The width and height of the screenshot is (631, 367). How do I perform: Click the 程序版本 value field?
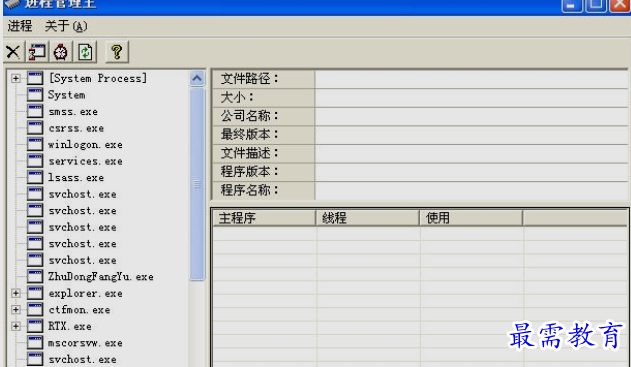coord(471,171)
